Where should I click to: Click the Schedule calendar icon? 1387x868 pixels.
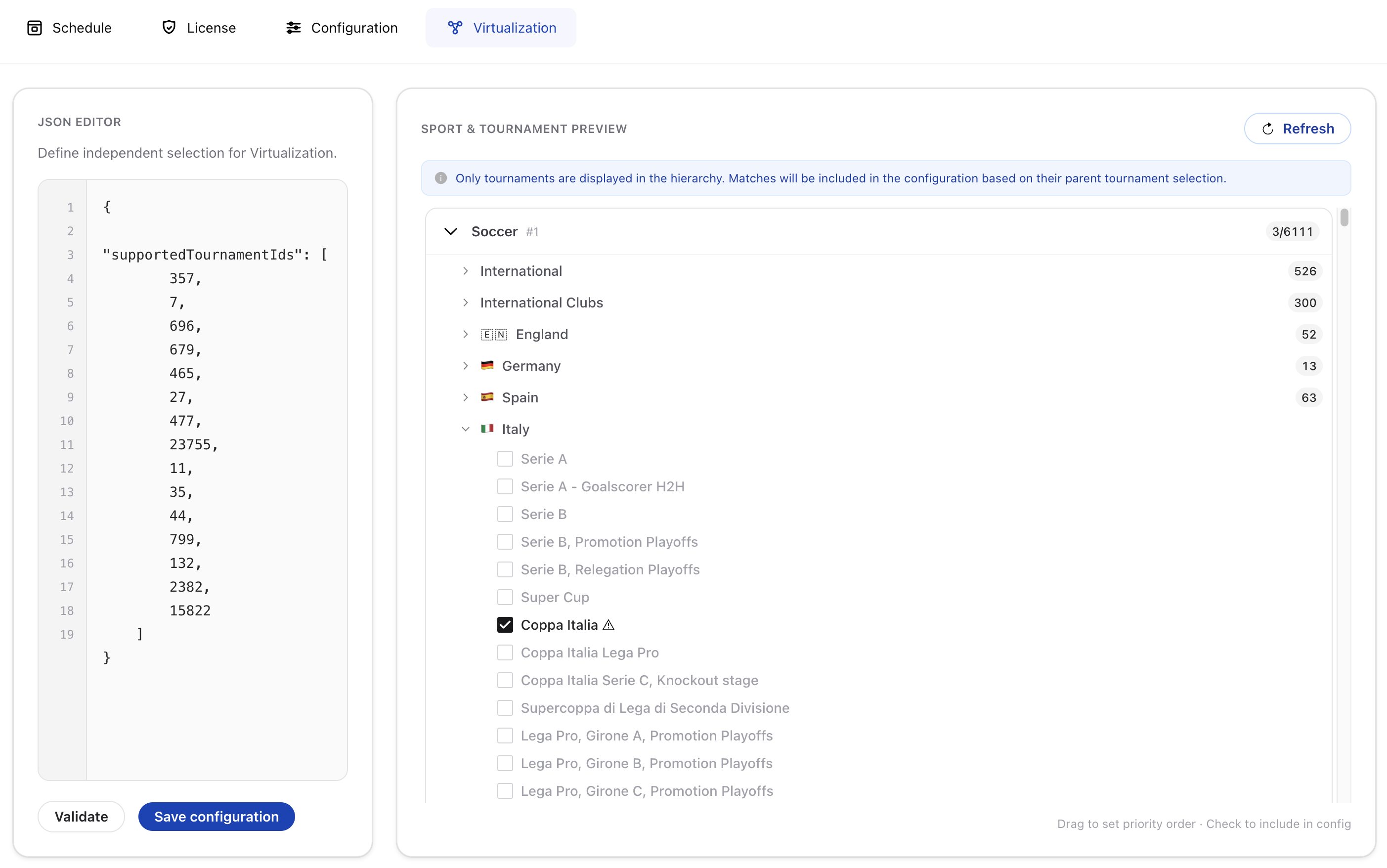coord(35,28)
